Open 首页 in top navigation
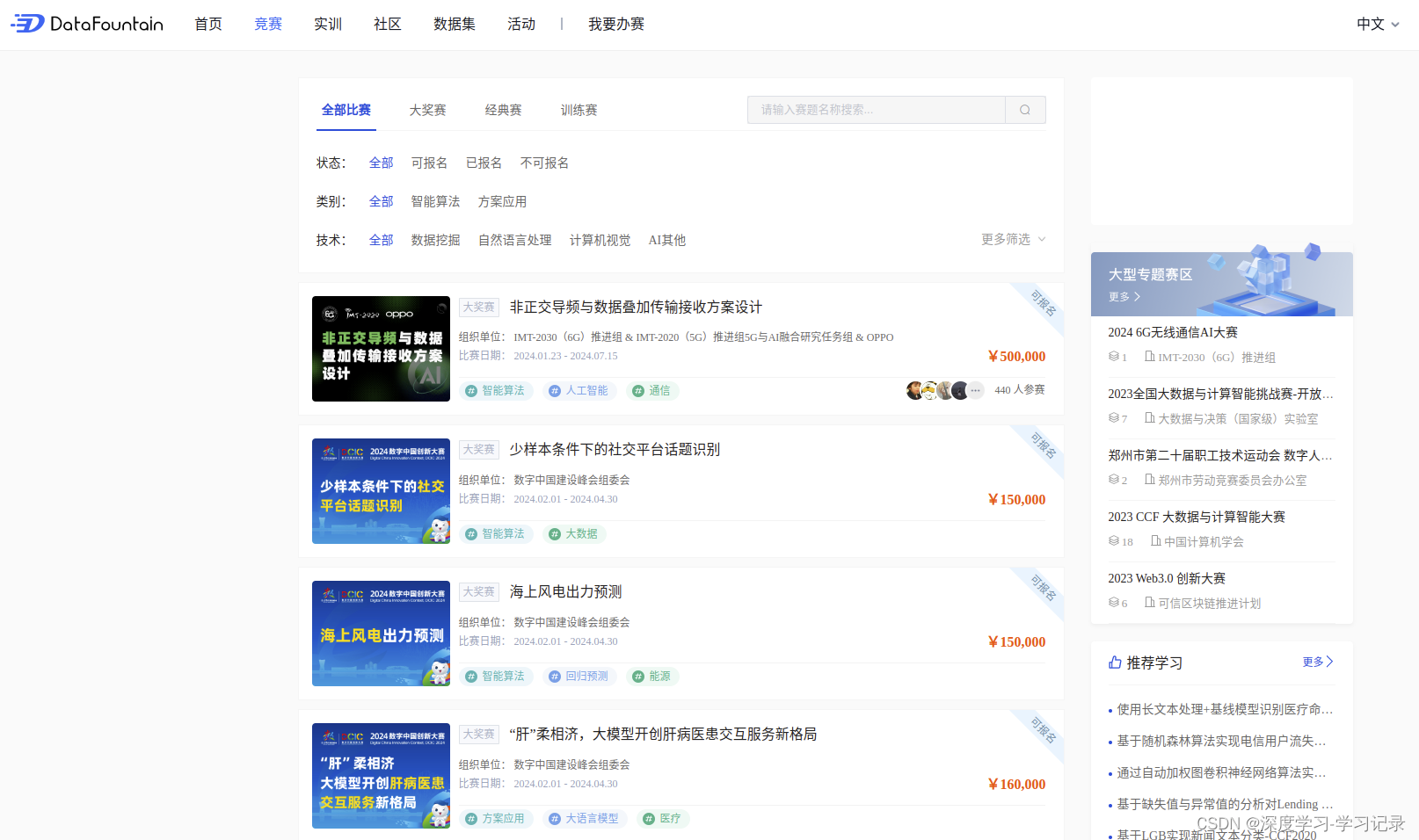The width and height of the screenshot is (1419, 840). (x=208, y=24)
